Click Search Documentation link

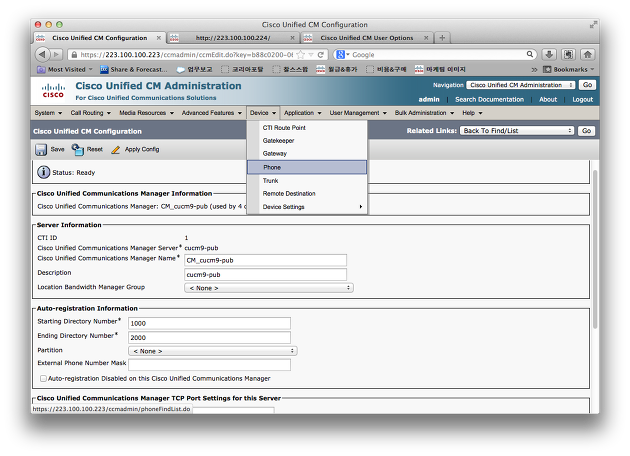[x=489, y=100]
